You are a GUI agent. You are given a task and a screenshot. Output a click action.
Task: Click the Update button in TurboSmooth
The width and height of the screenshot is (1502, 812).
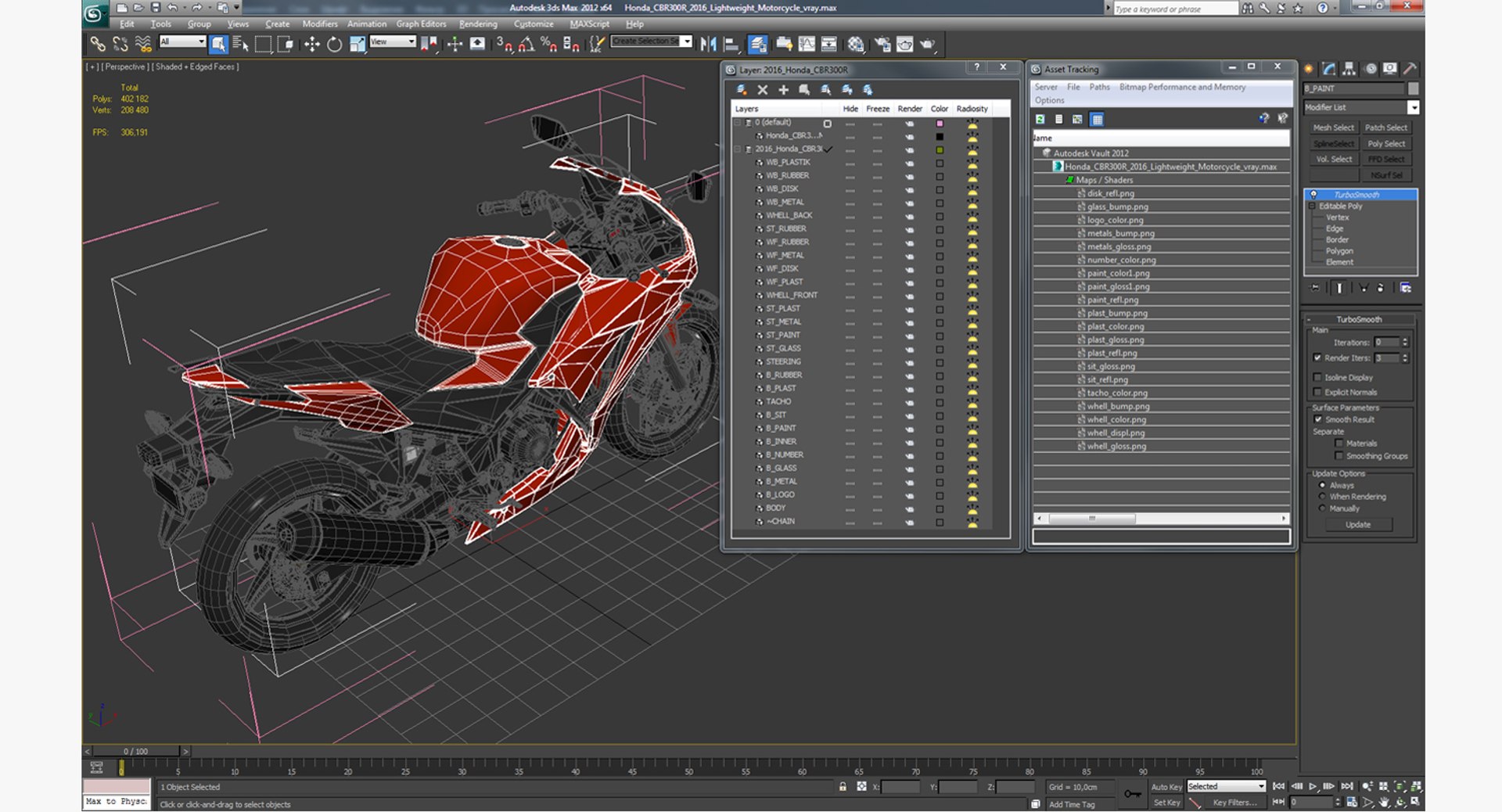point(1358,524)
